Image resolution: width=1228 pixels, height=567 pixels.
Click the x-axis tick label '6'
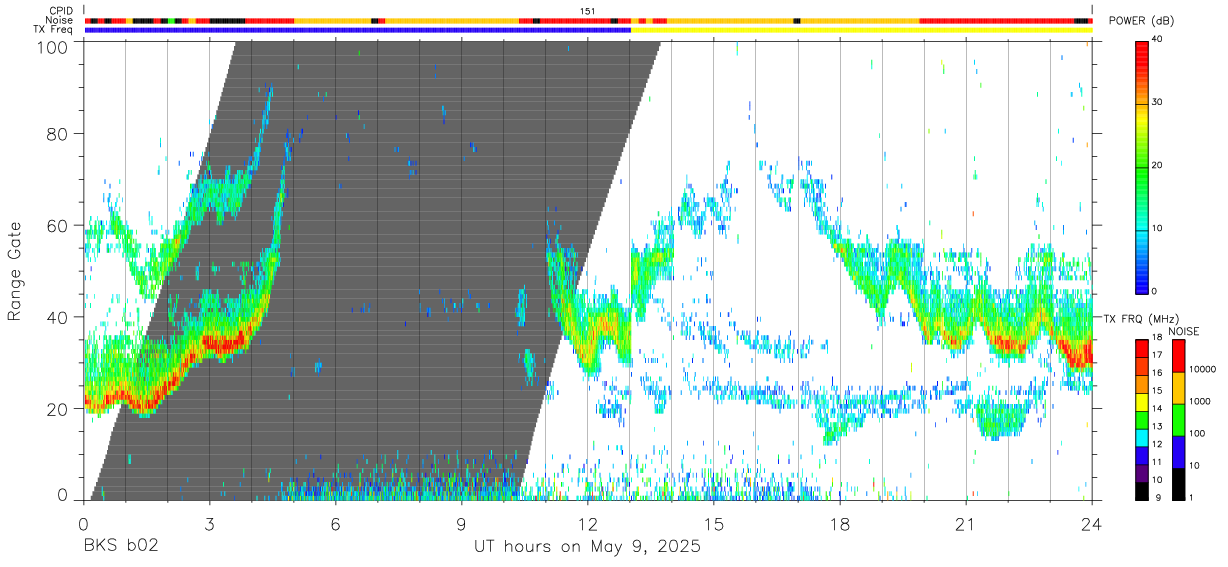point(335,524)
